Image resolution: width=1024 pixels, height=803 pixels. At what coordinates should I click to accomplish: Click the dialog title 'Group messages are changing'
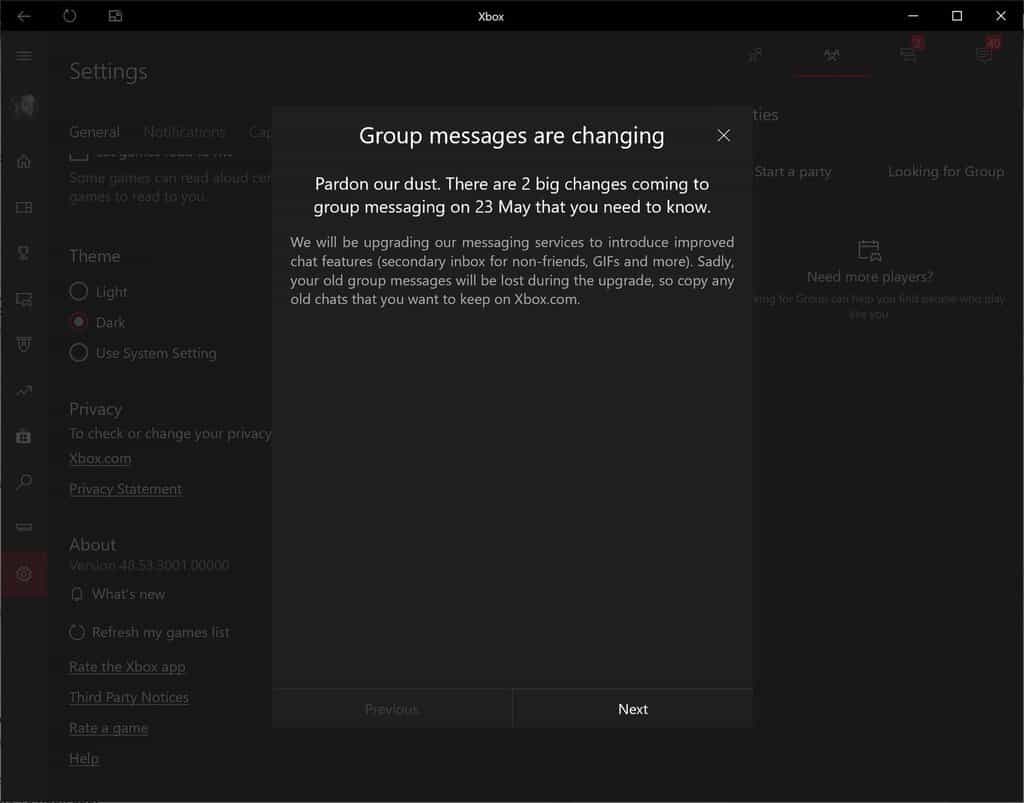coord(511,136)
